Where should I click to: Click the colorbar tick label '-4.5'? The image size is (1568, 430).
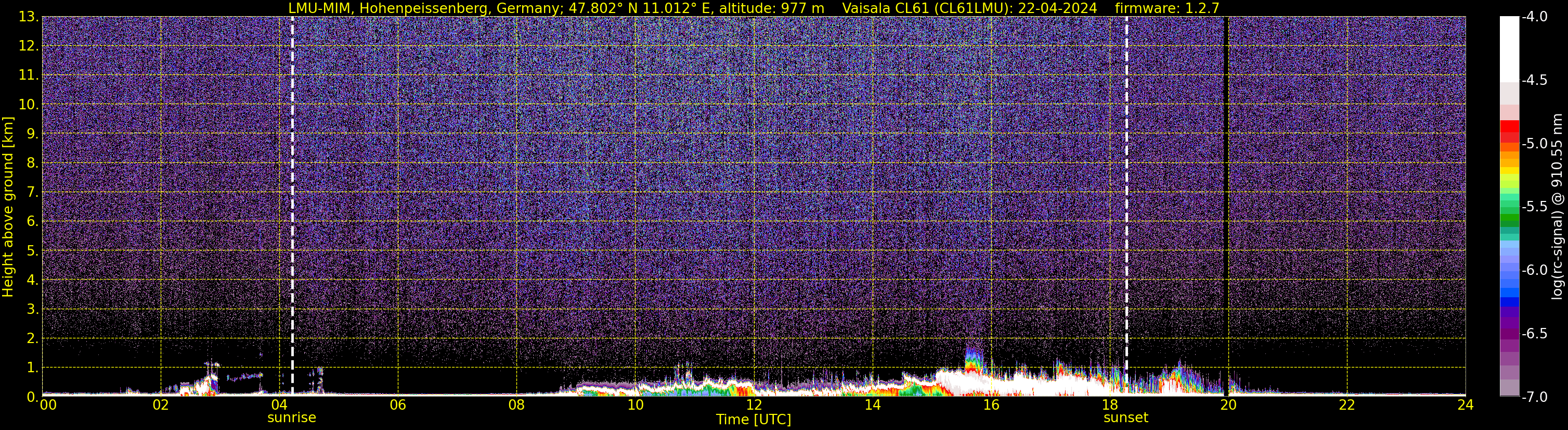click(1534, 80)
